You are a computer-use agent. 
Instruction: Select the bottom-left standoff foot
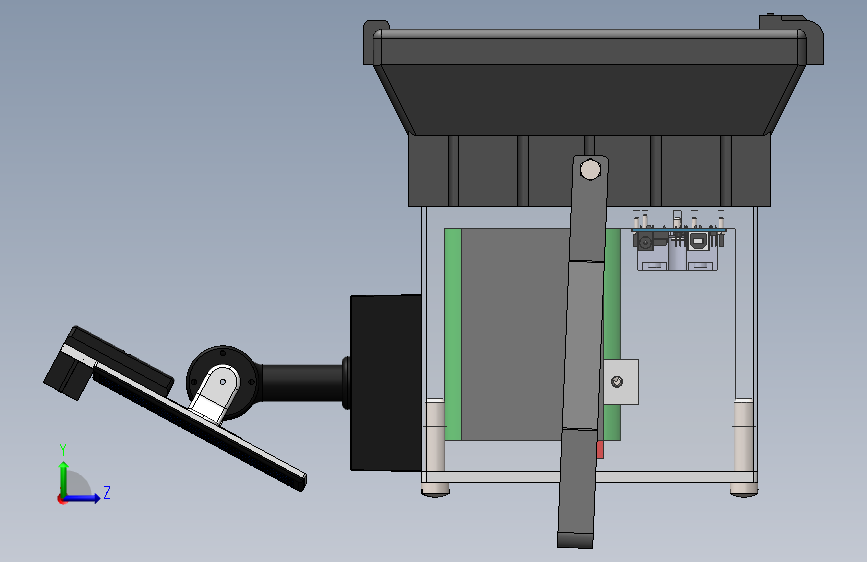click(435, 490)
